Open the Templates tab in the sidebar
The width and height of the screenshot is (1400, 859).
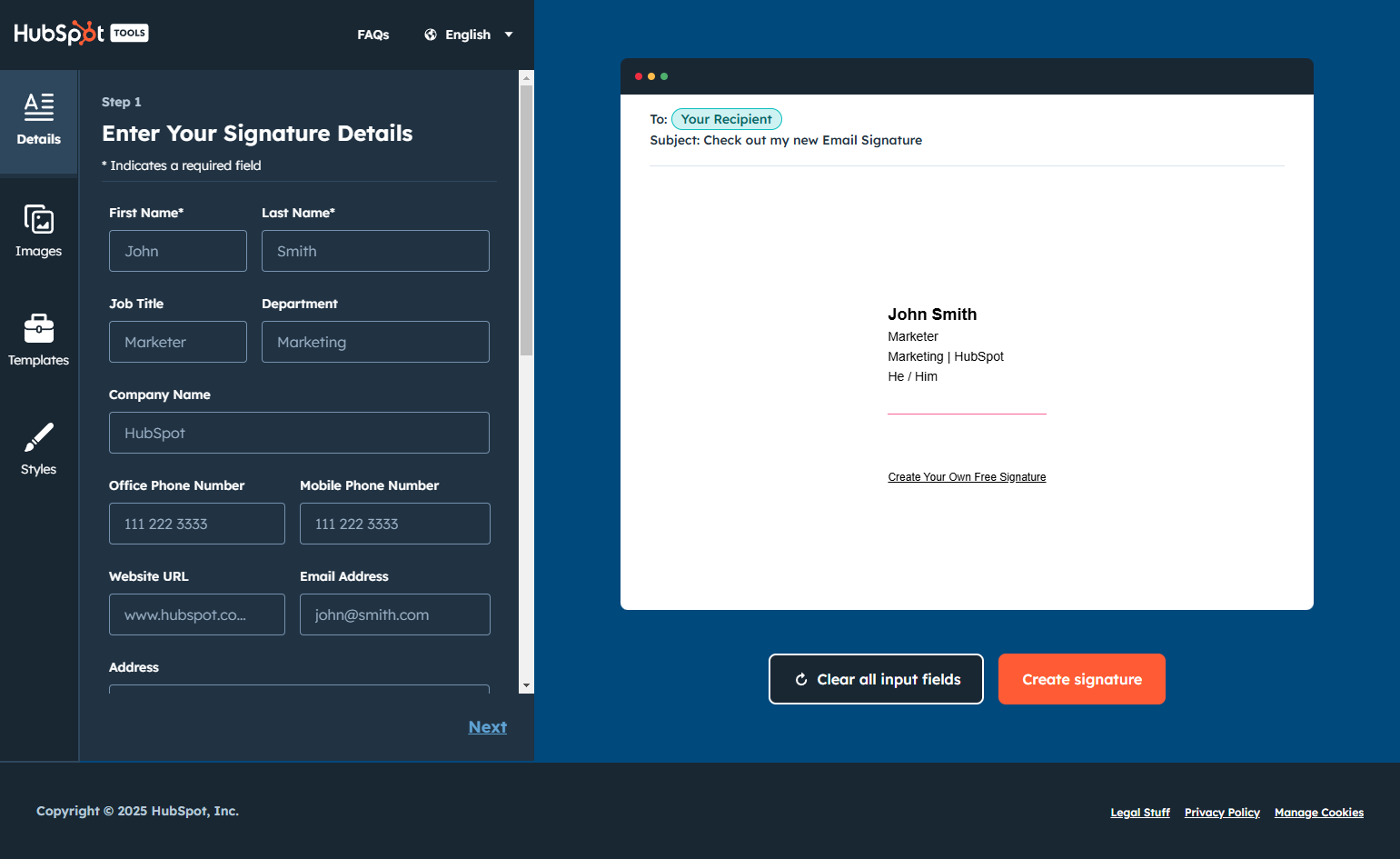pyautogui.click(x=38, y=341)
